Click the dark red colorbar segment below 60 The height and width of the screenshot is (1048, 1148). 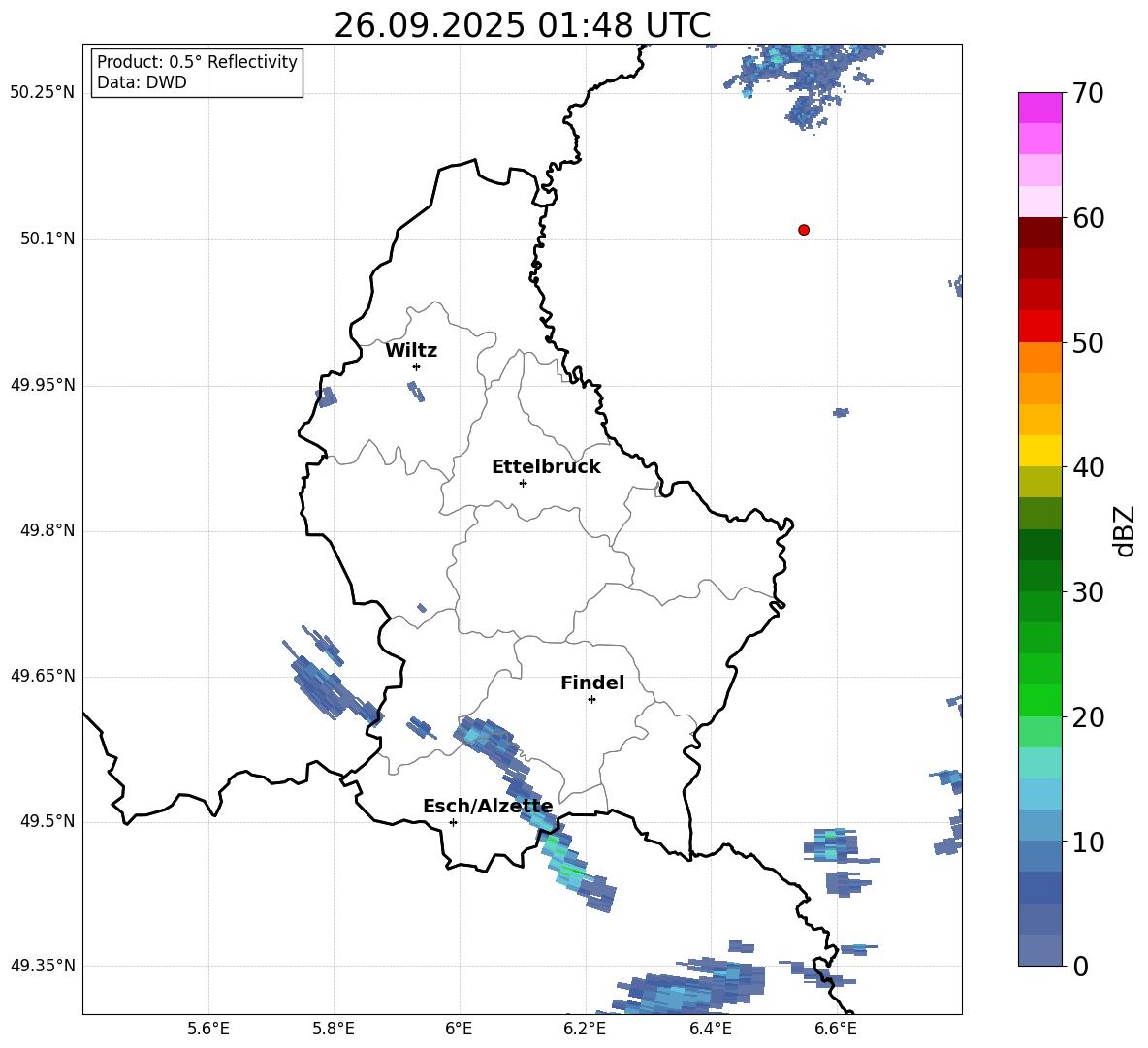coord(1039,233)
